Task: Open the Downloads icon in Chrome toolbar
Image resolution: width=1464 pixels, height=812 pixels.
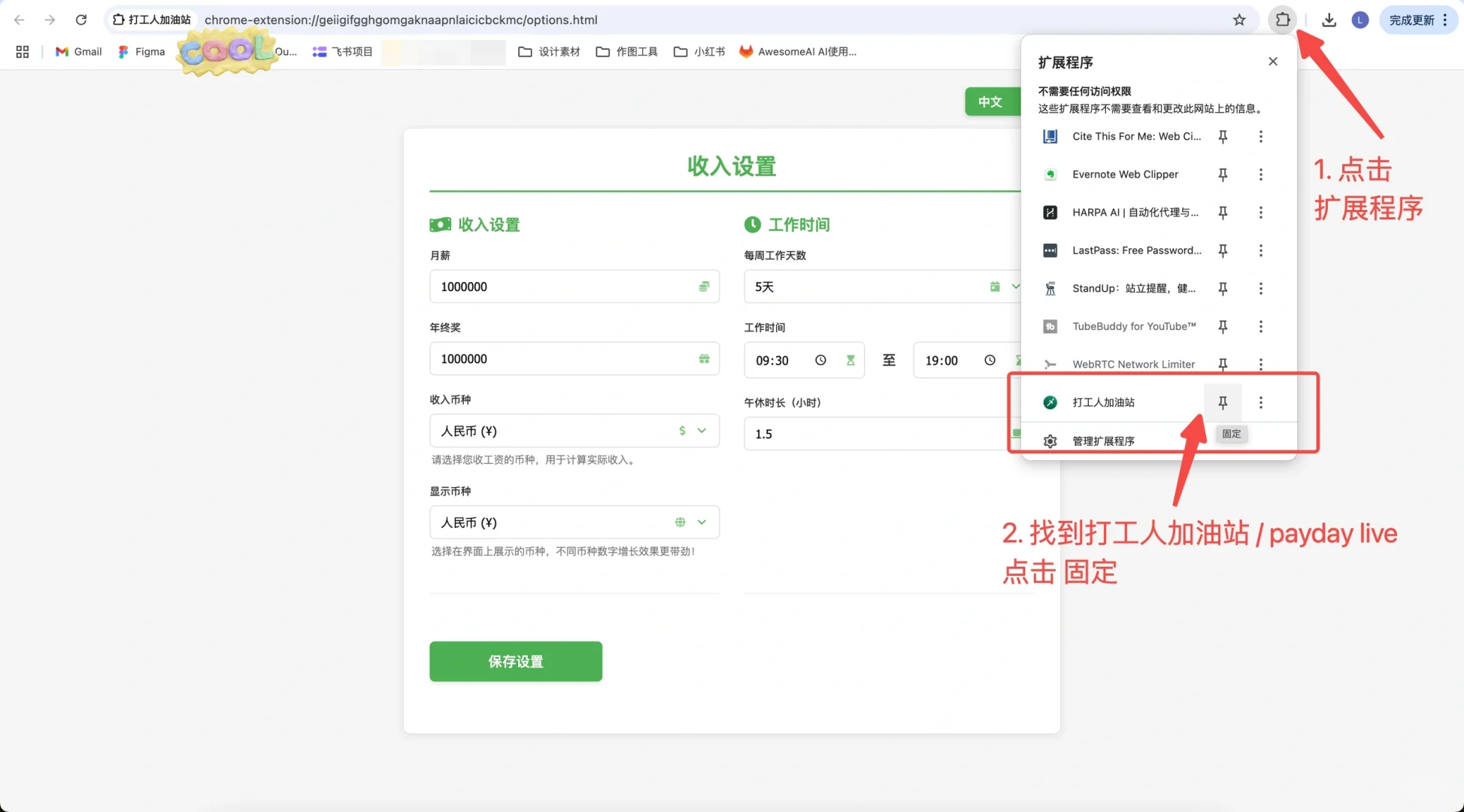Action: click(x=1327, y=20)
